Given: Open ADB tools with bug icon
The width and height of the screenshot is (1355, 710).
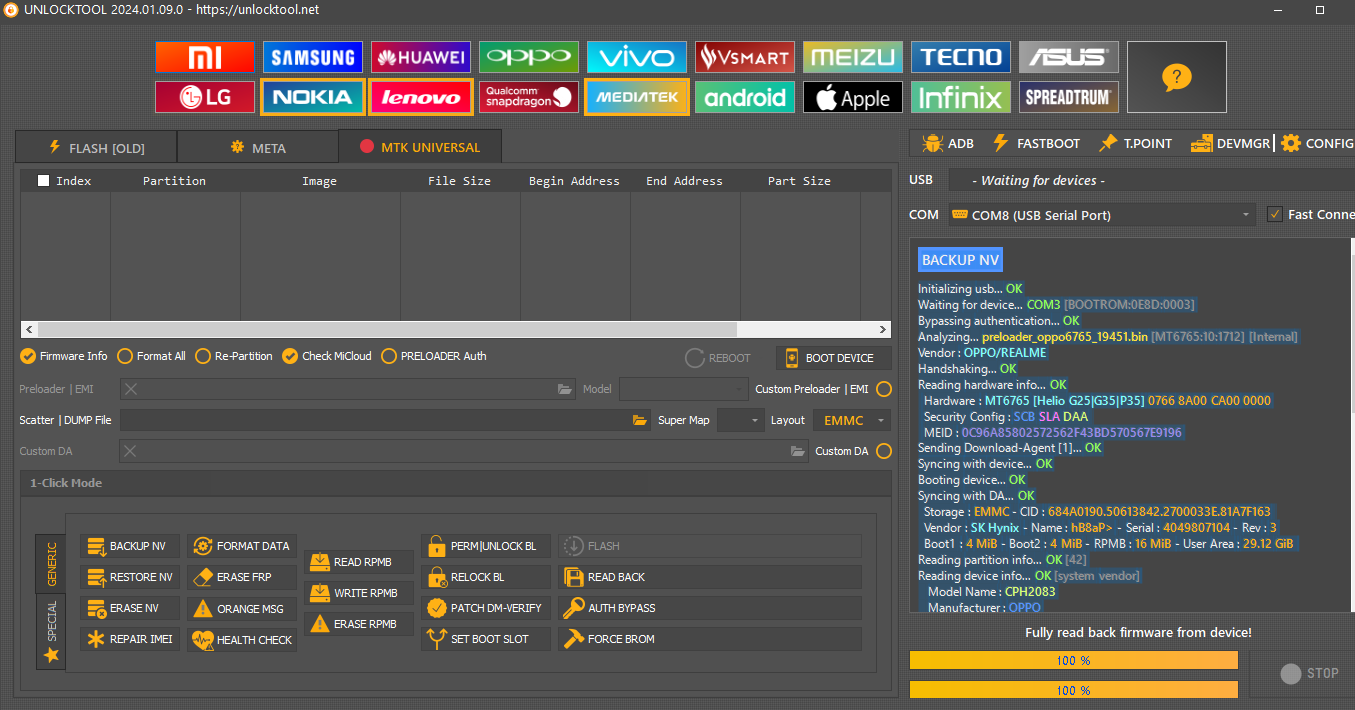Looking at the screenshot, I should tap(947, 143).
